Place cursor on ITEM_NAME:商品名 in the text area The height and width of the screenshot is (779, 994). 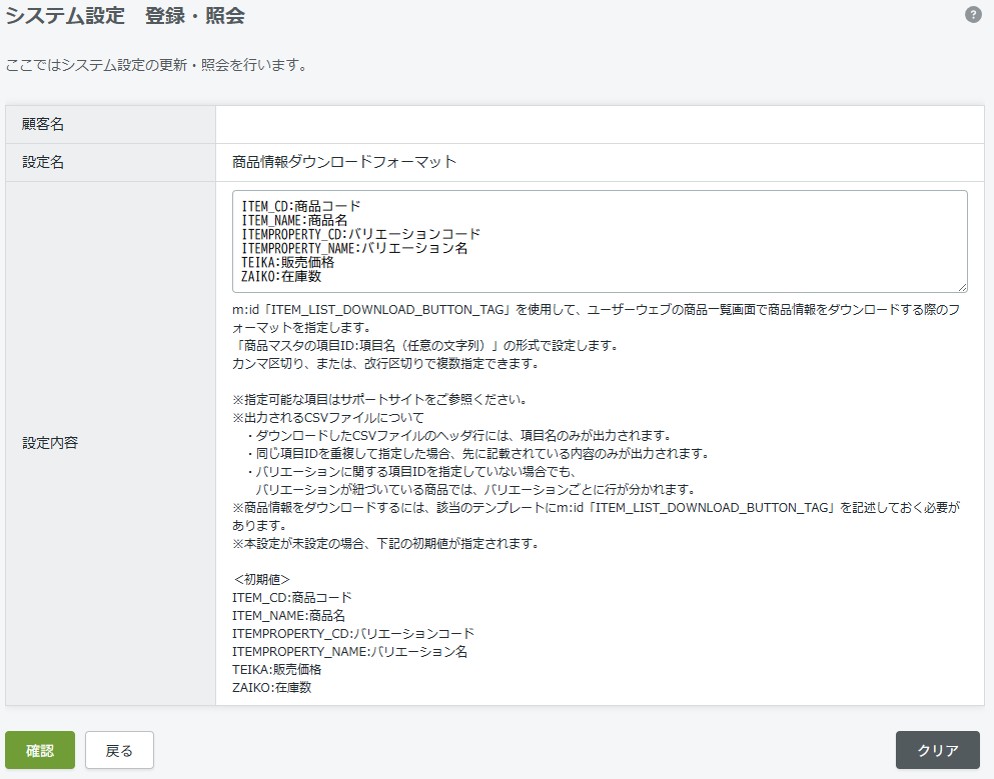click(294, 221)
